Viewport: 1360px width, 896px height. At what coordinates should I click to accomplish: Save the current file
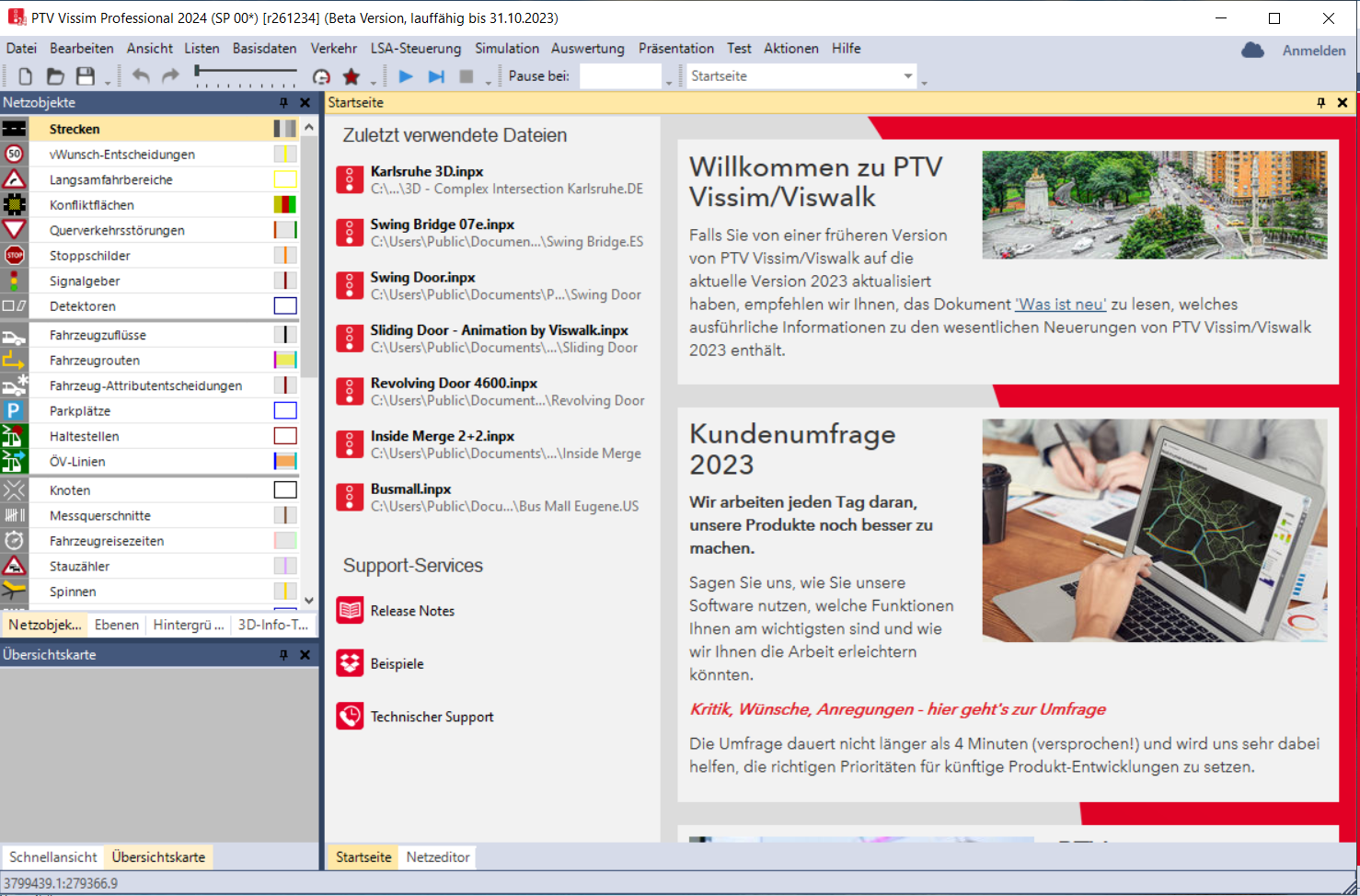[x=86, y=76]
